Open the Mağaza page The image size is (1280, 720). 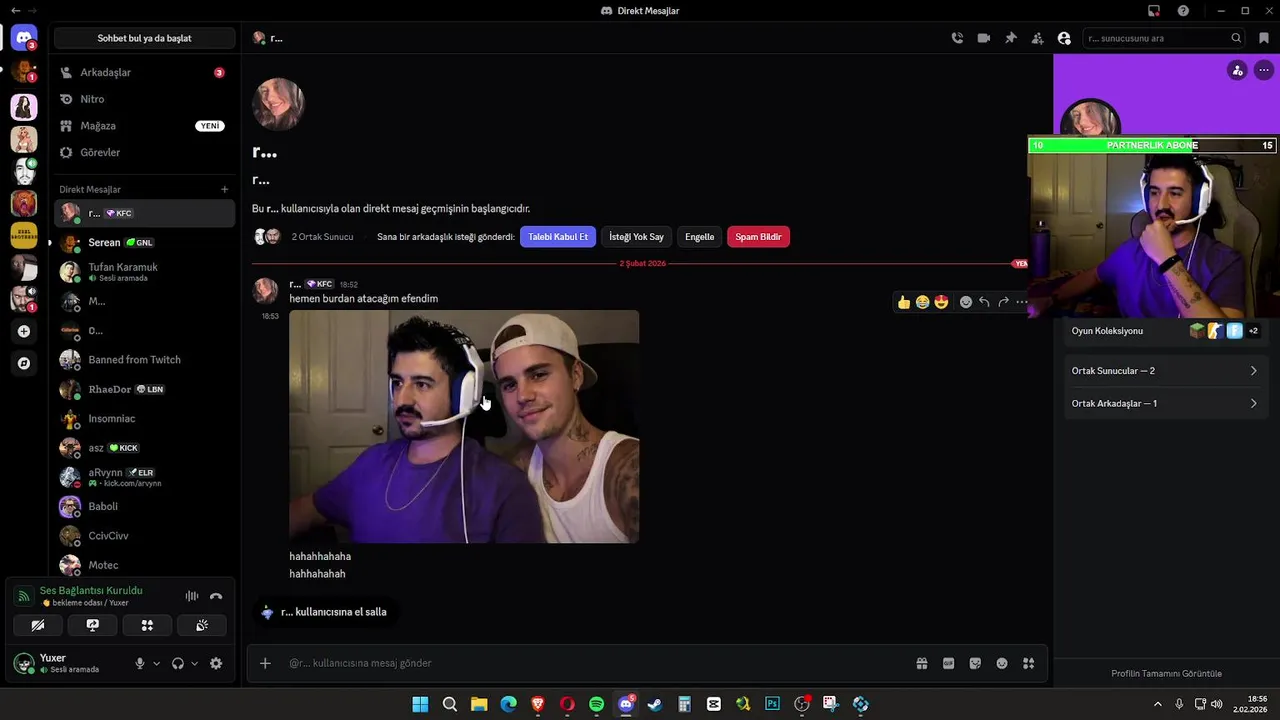pyautogui.click(x=145, y=126)
